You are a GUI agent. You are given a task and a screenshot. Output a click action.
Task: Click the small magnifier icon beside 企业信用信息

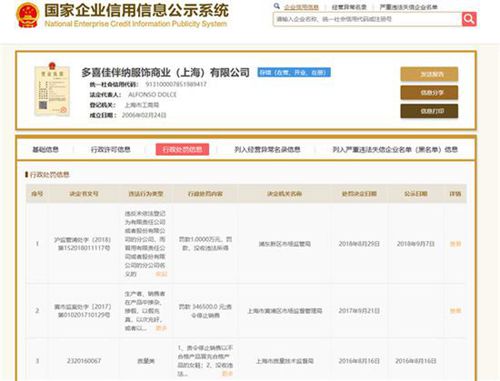pos(277,6)
